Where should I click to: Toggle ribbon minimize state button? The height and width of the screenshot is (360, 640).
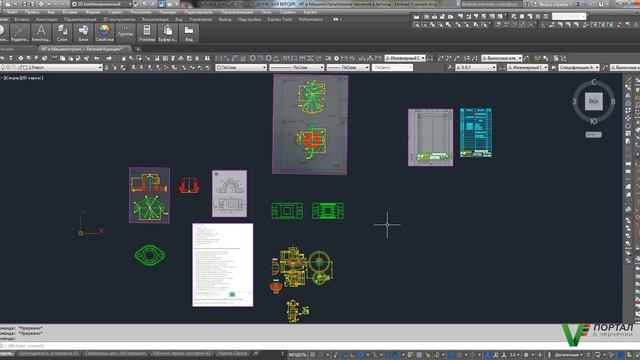coord(336,19)
